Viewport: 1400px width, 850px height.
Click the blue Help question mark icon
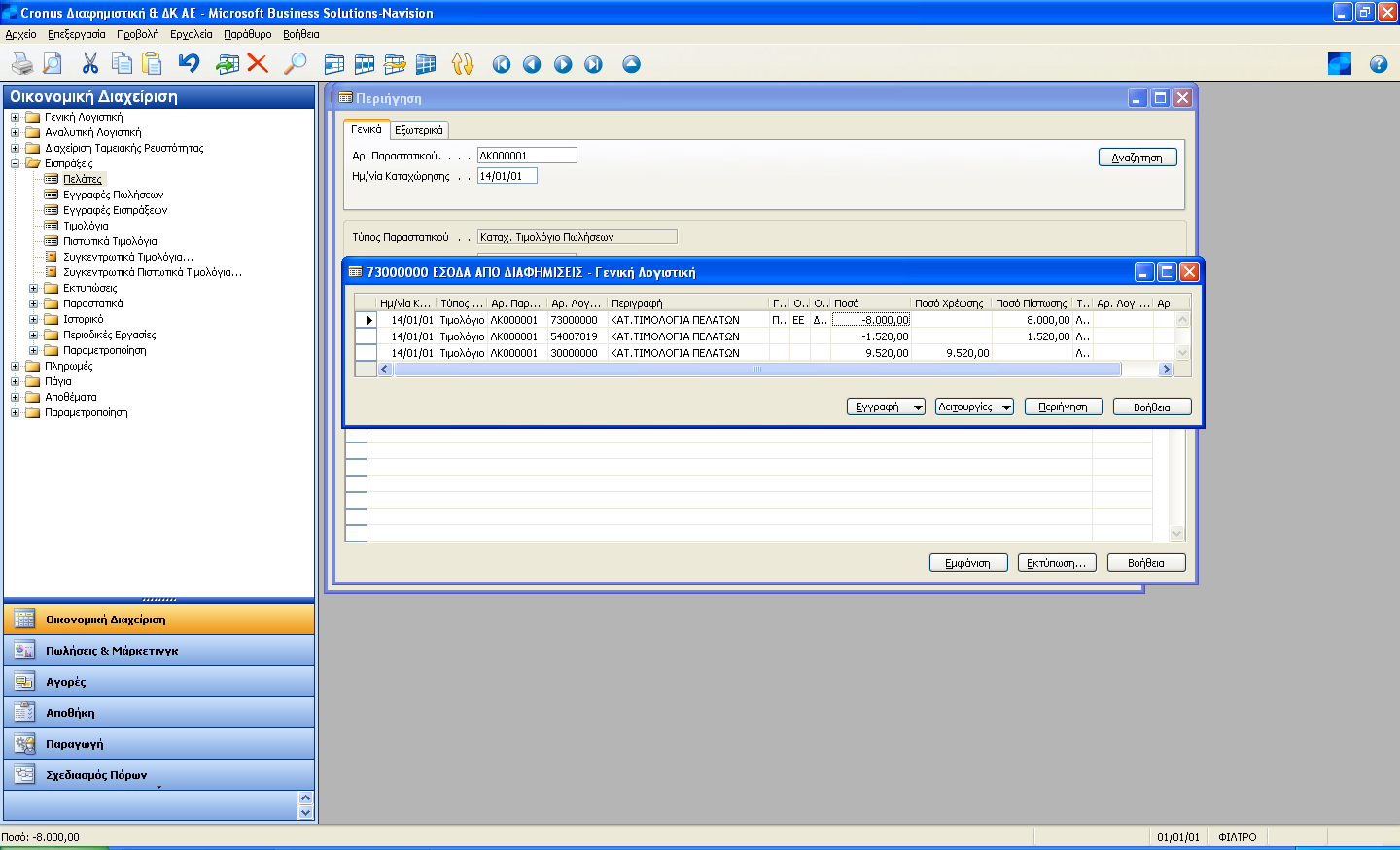click(1379, 64)
